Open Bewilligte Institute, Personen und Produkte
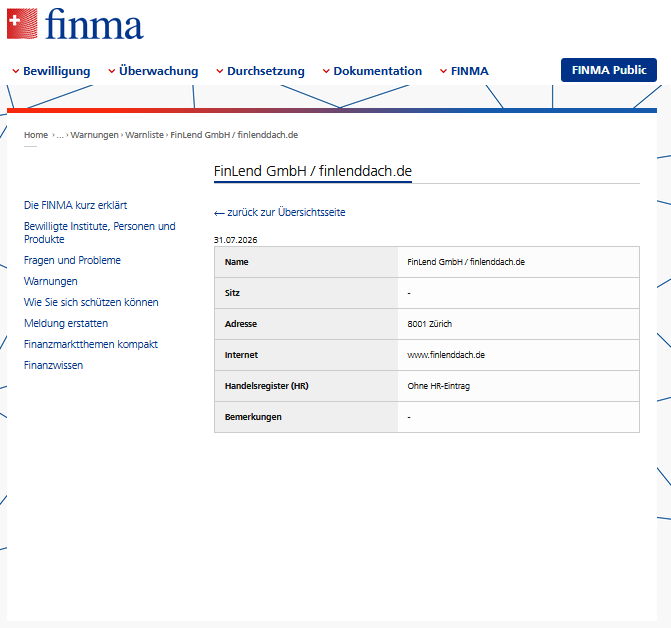Screen dimensions: 671x628 (x=100, y=233)
